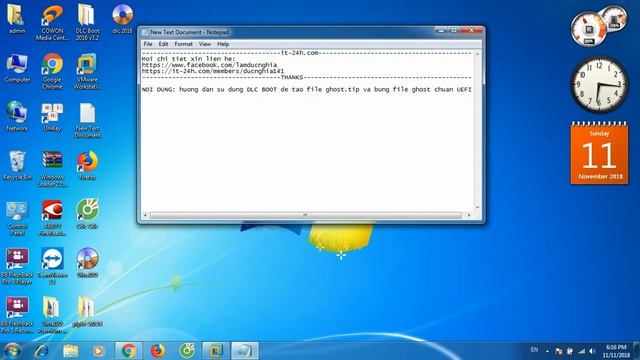640x360 pixels.
Task: Click Notepad horizontal scrollbar left arrow
Action: tap(145, 215)
